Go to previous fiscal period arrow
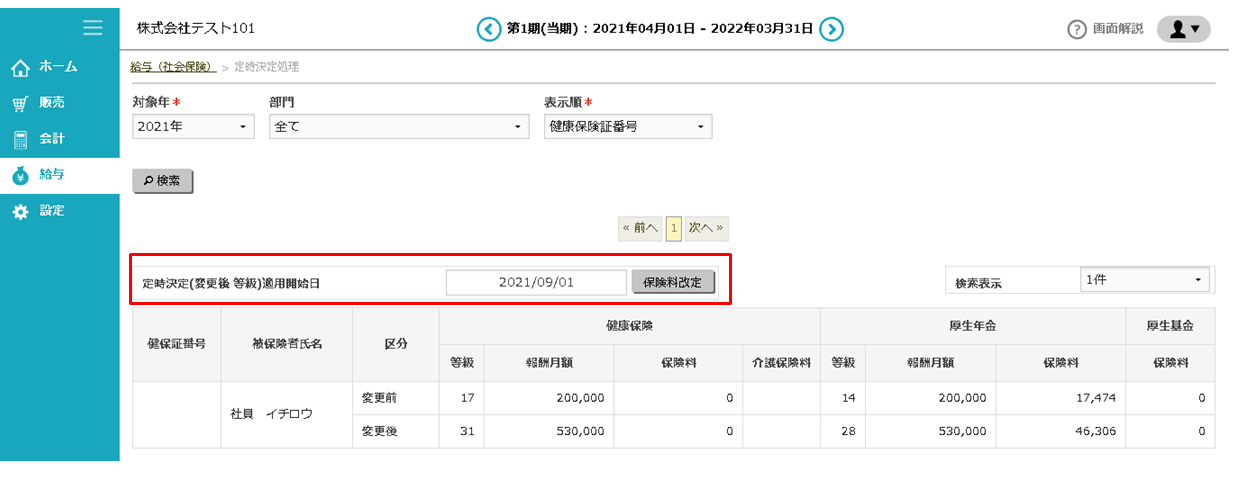Screen dimensions: 1241x487 [x=488, y=29]
